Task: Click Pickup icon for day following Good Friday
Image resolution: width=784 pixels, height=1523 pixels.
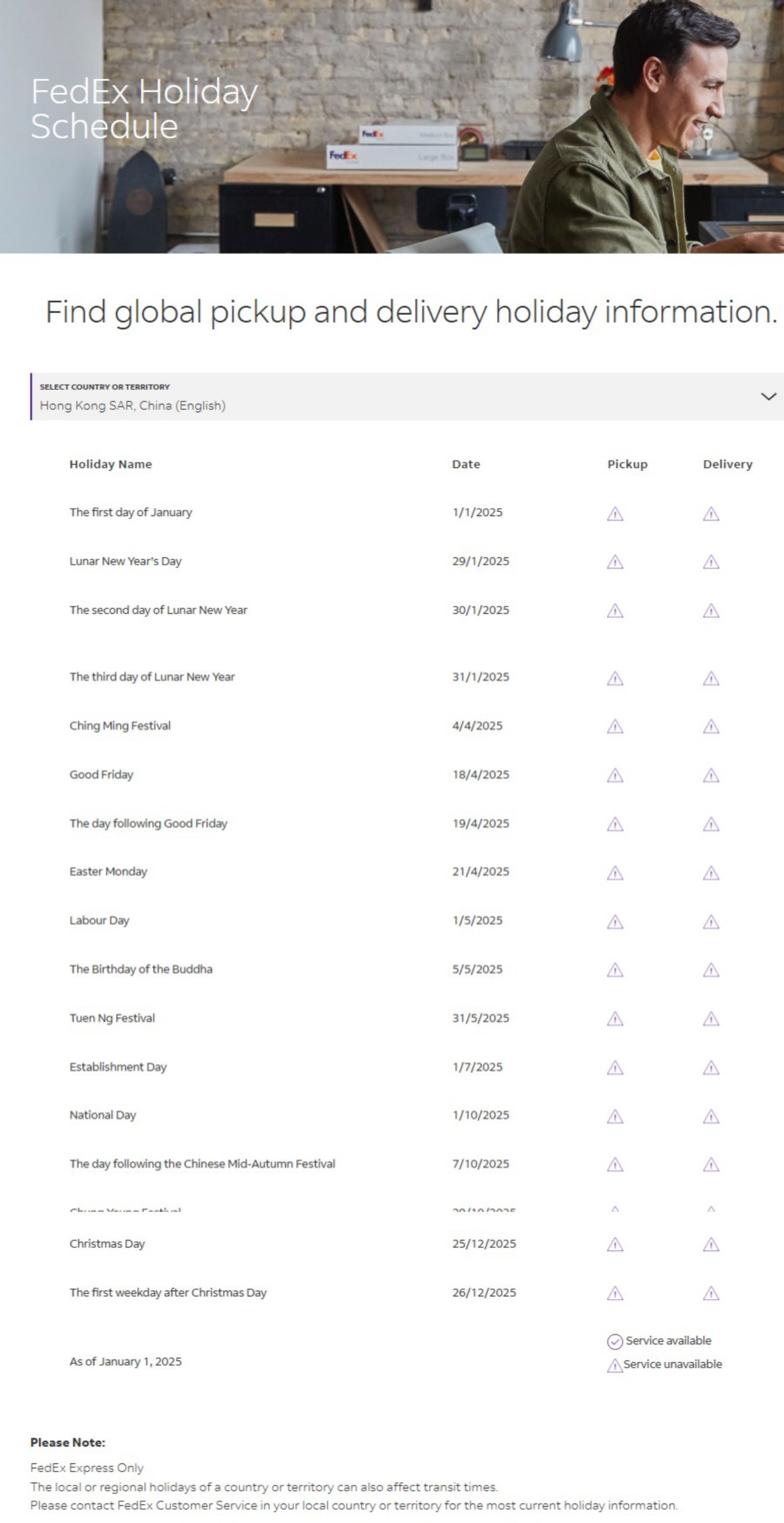Action: pos(615,824)
